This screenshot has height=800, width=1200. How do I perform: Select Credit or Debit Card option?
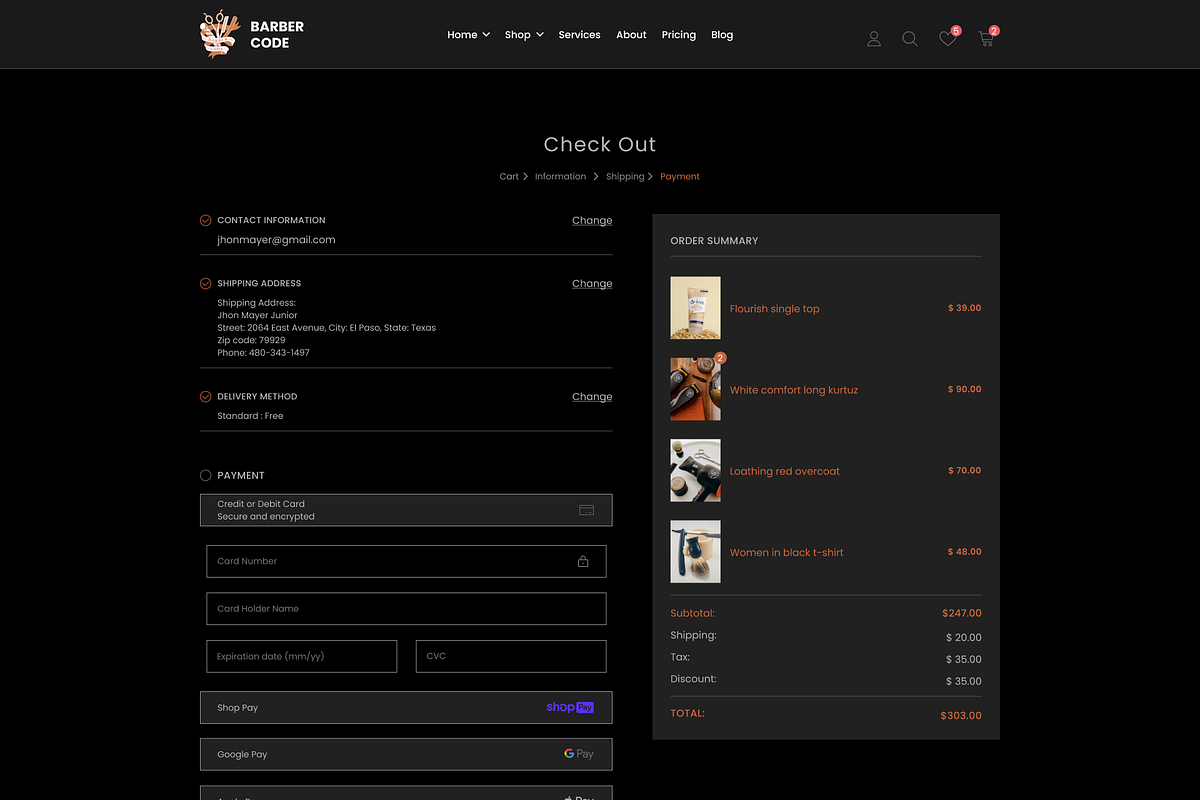(406, 510)
